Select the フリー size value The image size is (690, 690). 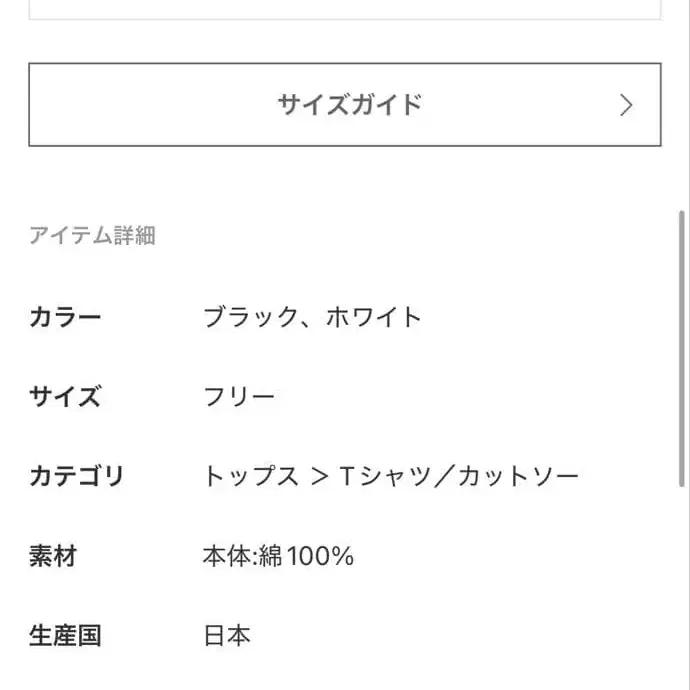click(239, 397)
